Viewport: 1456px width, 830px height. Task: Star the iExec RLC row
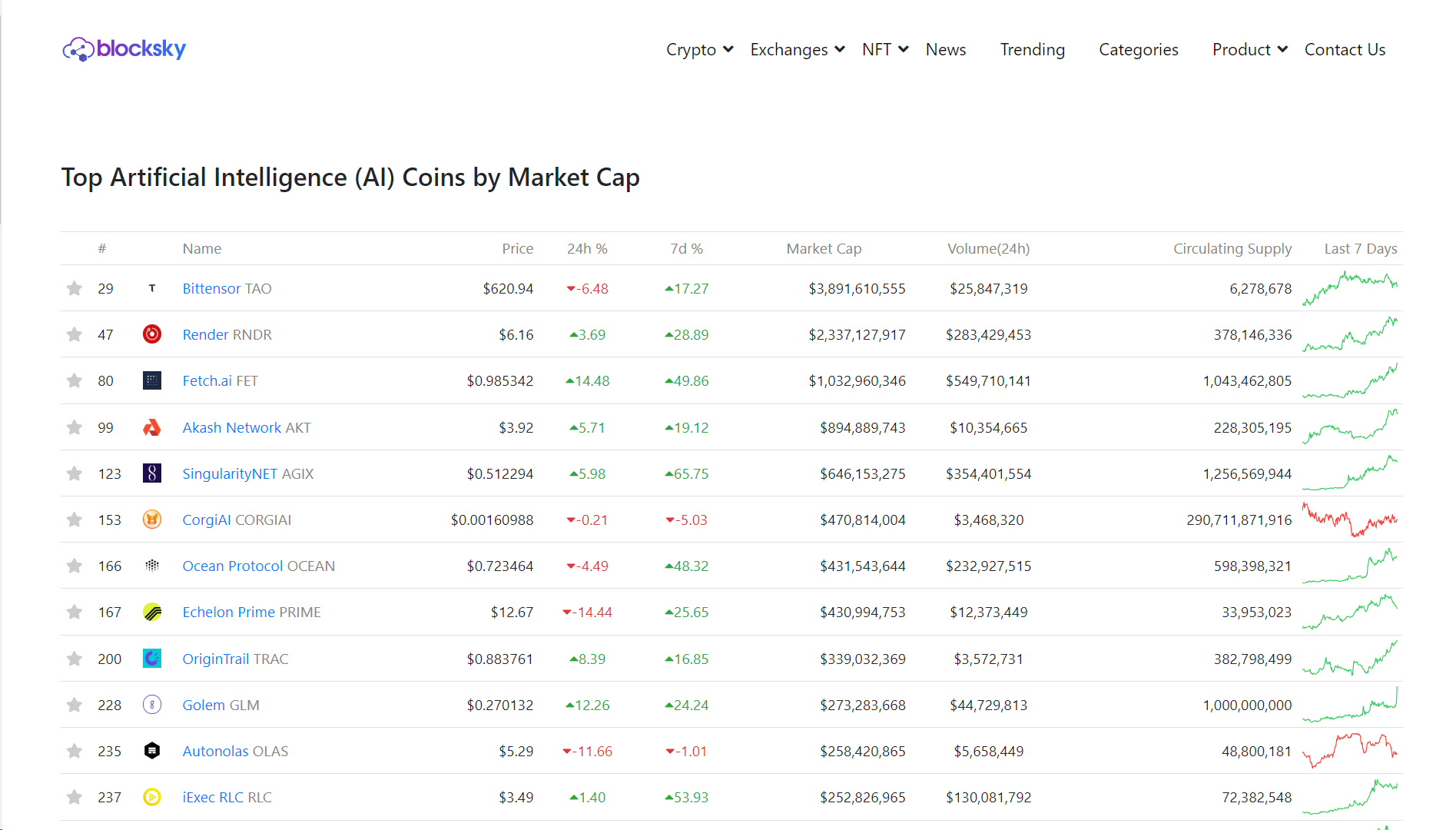coord(75,797)
